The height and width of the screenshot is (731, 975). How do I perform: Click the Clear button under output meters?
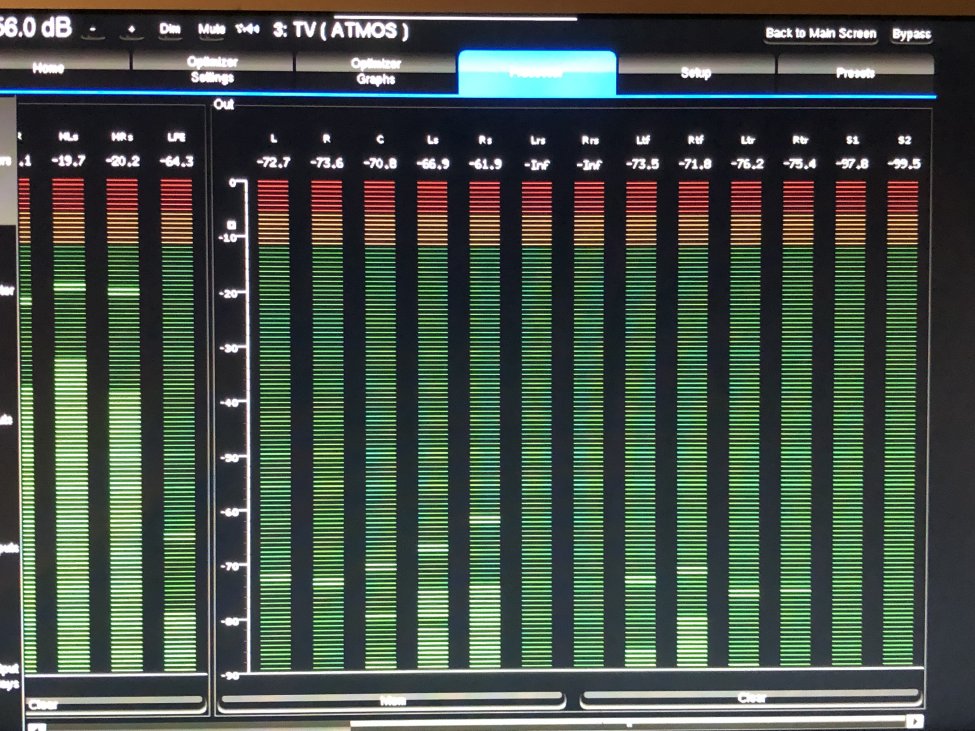[x=751, y=698]
